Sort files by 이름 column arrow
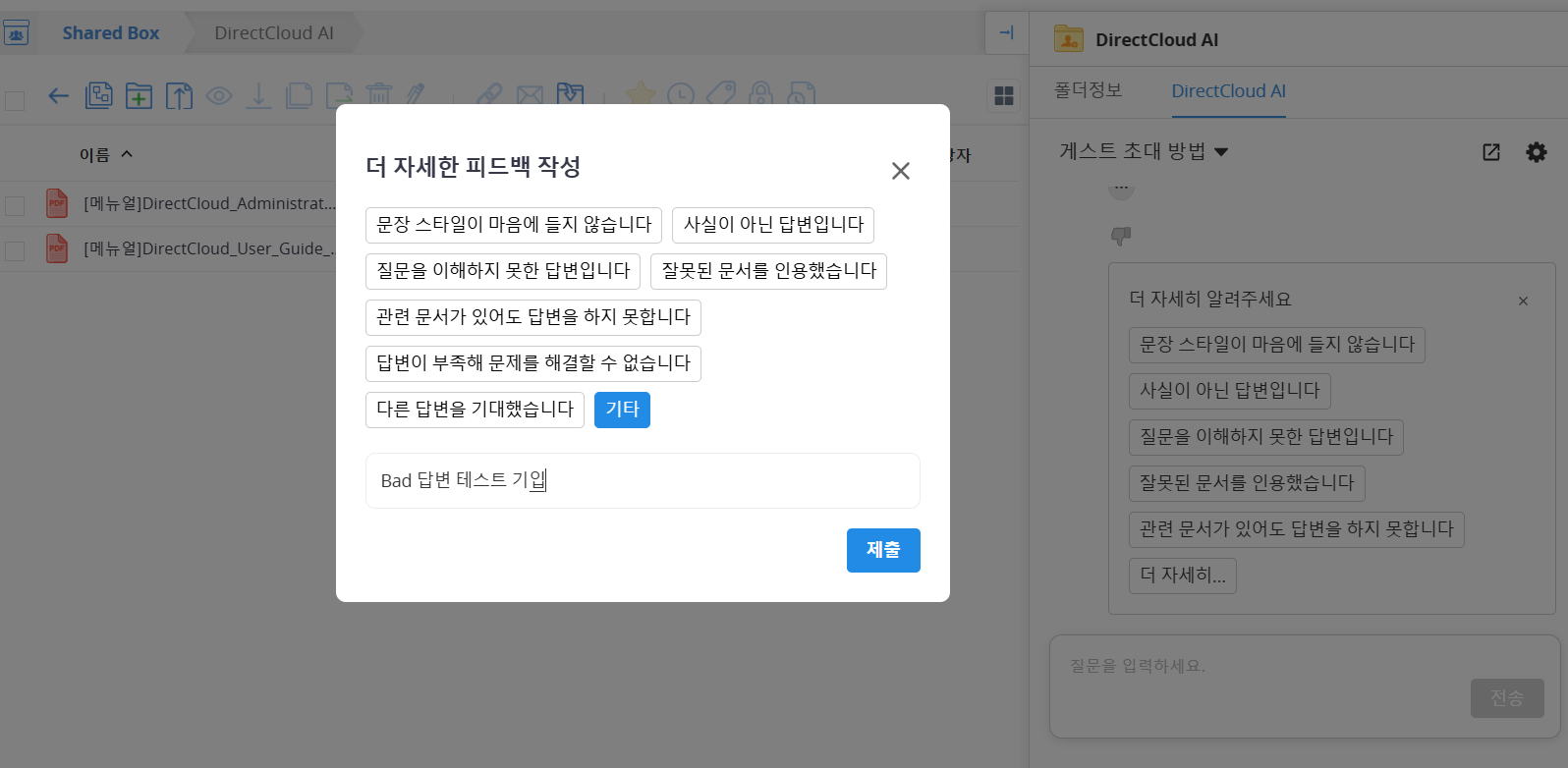The image size is (1568, 768). [127, 154]
